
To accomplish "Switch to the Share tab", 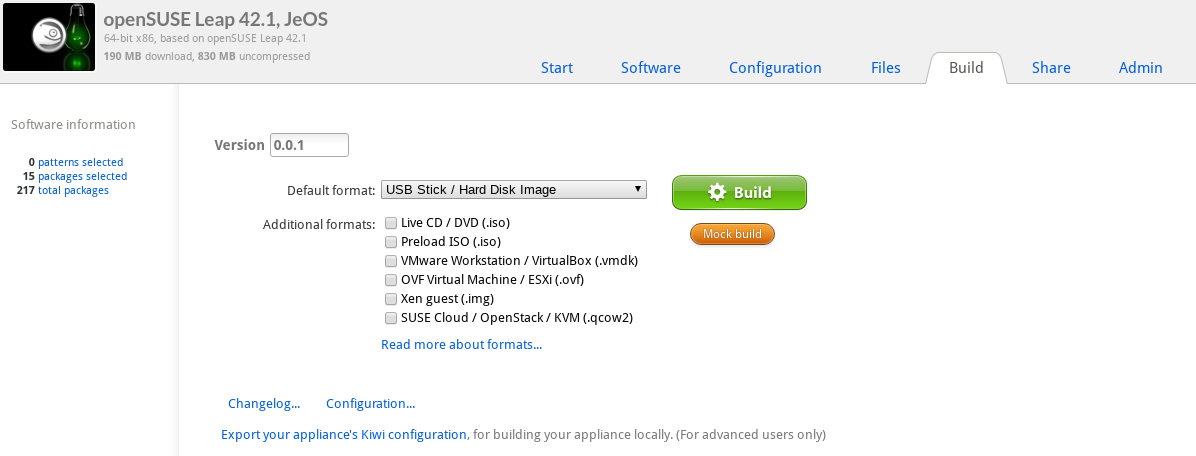I will point(1051,68).
